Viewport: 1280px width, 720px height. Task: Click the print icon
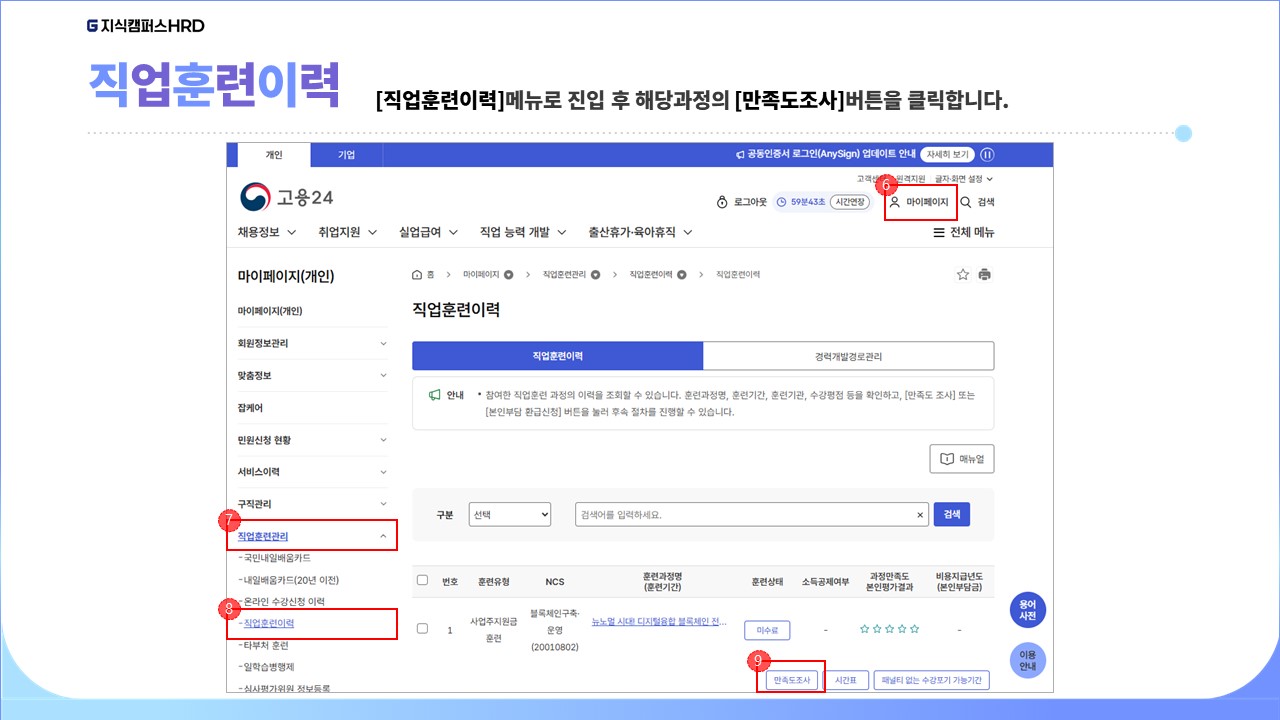[x=985, y=274]
